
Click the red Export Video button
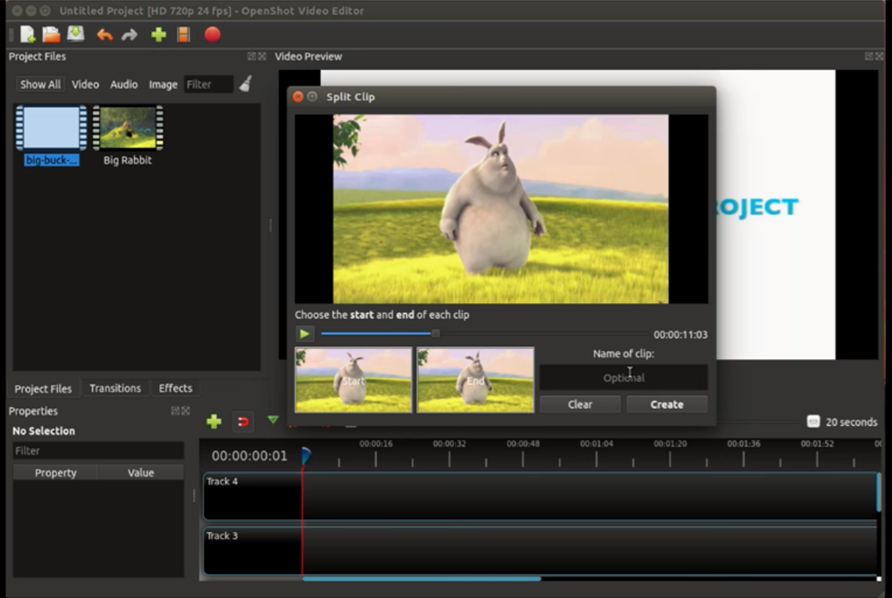[212, 35]
